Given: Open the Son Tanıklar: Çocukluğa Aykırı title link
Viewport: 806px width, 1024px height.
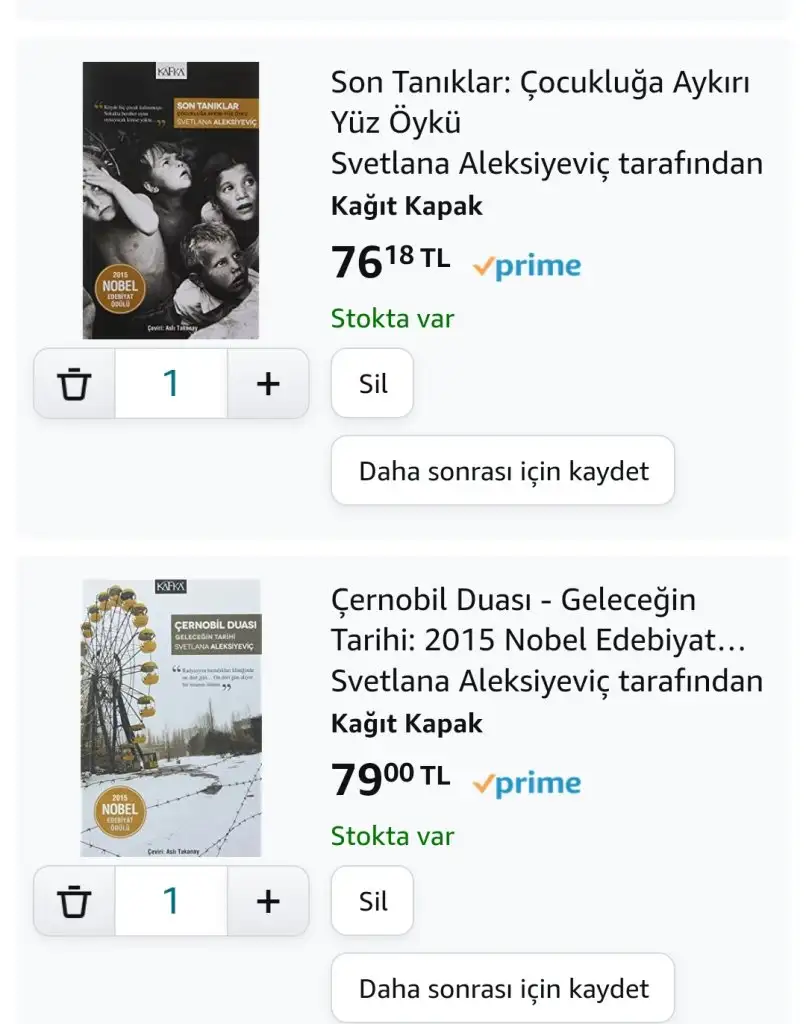Looking at the screenshot, I should (x=540, y=102).
